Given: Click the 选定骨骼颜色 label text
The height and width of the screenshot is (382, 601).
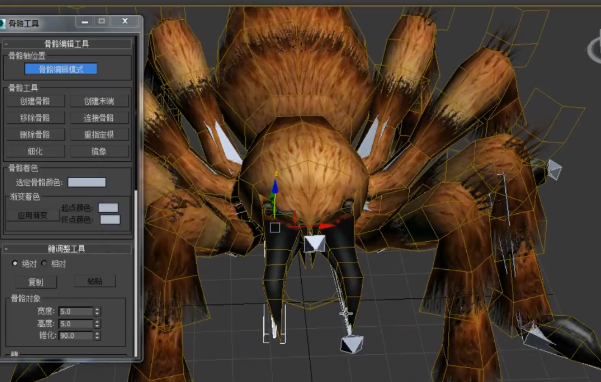Looking at the screenshot, I should [x=39, y=182].
